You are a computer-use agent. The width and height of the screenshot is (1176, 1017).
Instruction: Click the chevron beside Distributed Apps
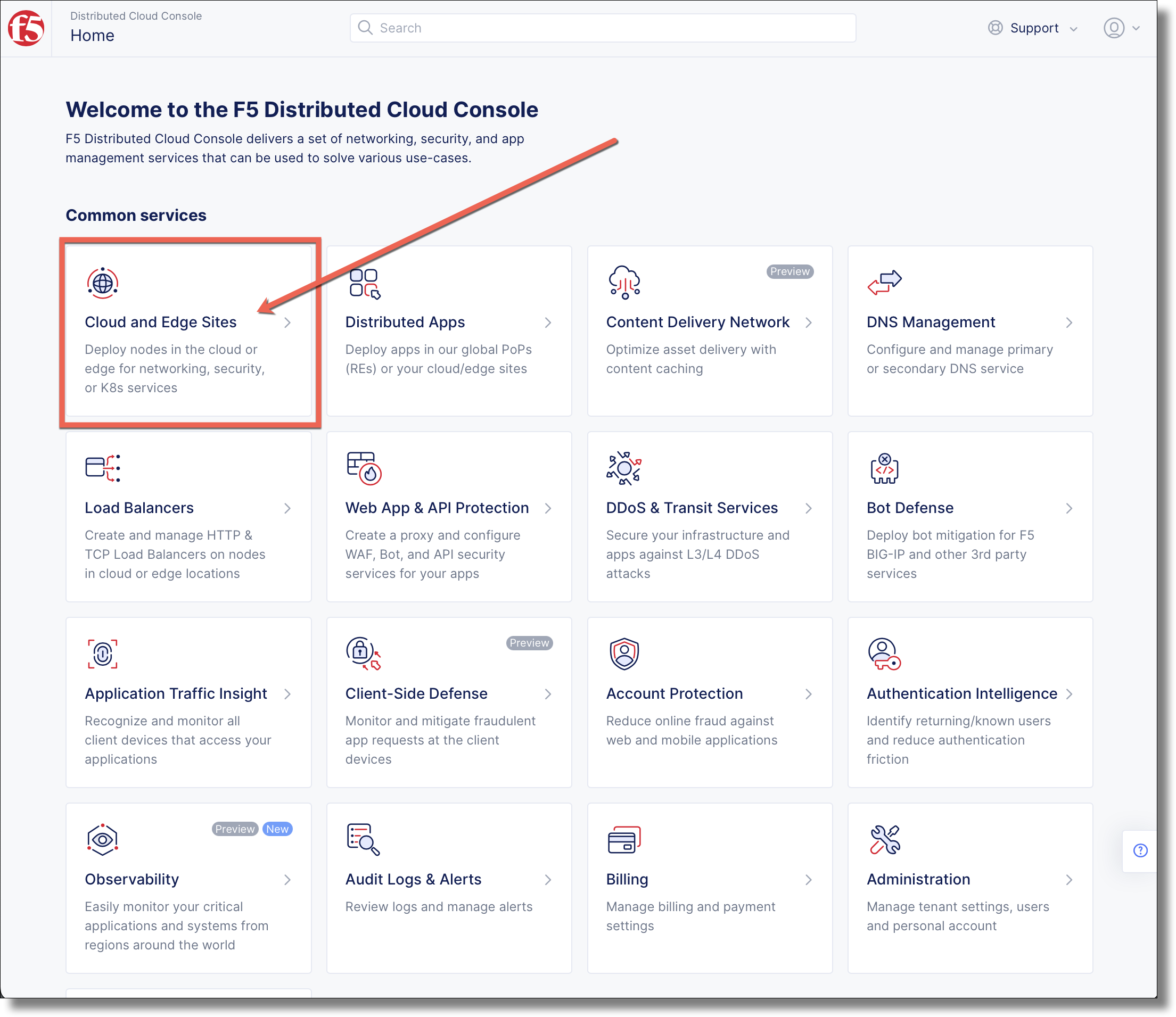point(548,323)
